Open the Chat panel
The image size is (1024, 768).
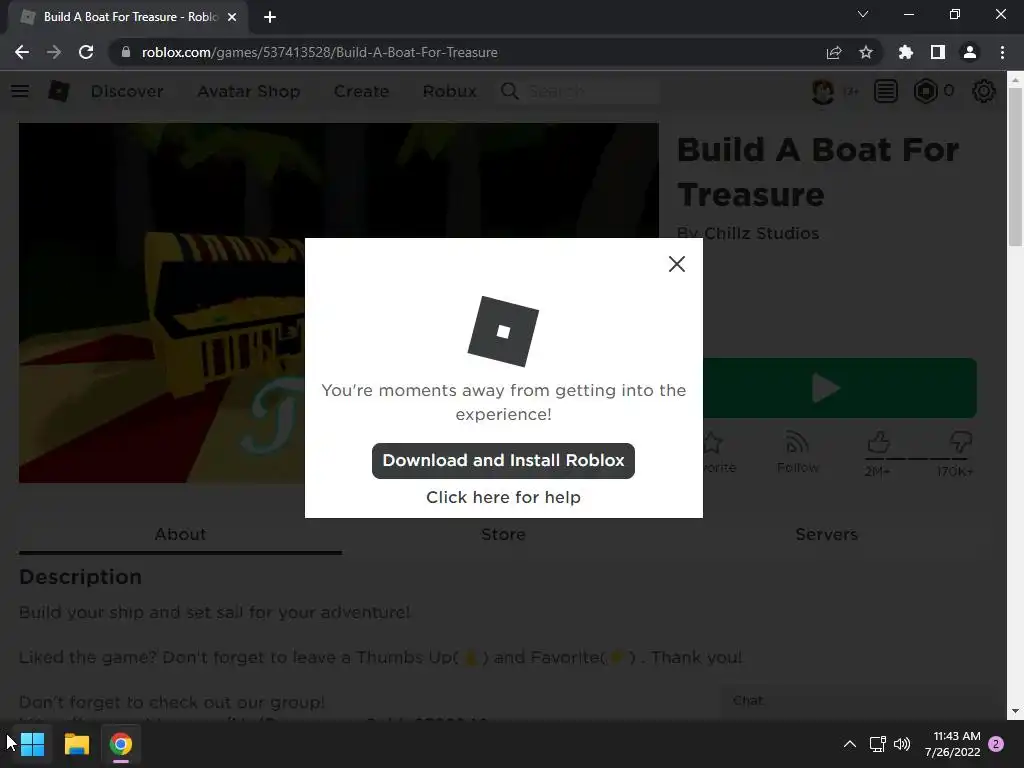point(862,701)
